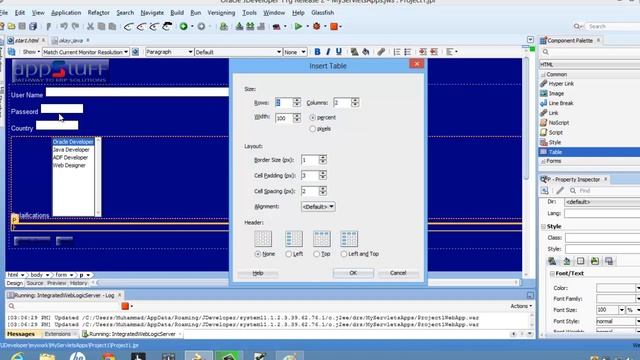Select Script component in palette
The height and width of the screenshot is (360, 640).
[x=556, y=133]
